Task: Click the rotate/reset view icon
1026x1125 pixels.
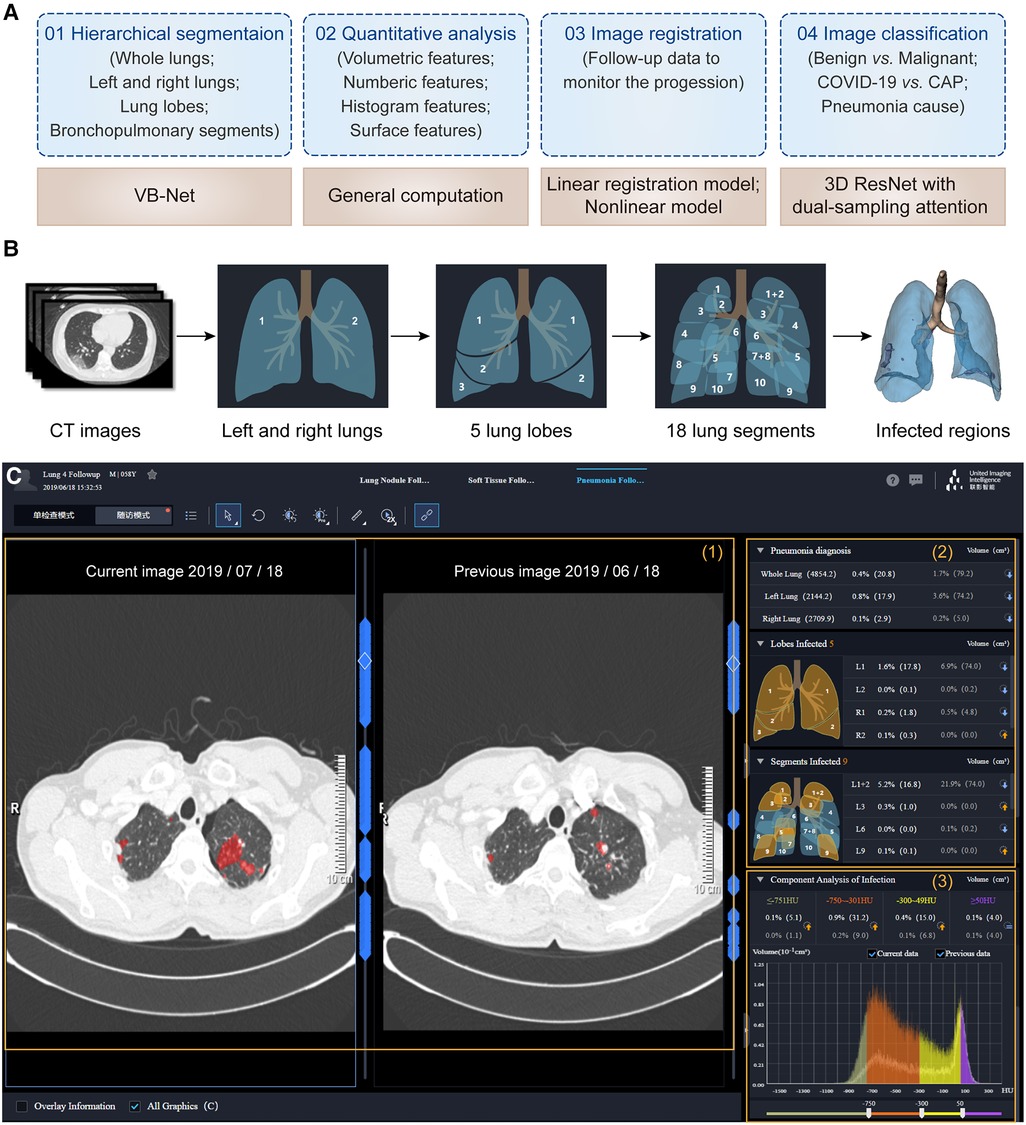Action: coord(259,515)
